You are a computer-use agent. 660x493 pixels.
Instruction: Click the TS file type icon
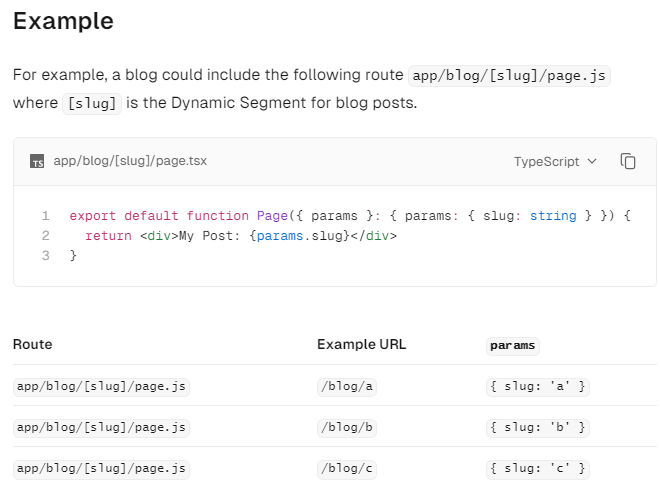(37, 161)
